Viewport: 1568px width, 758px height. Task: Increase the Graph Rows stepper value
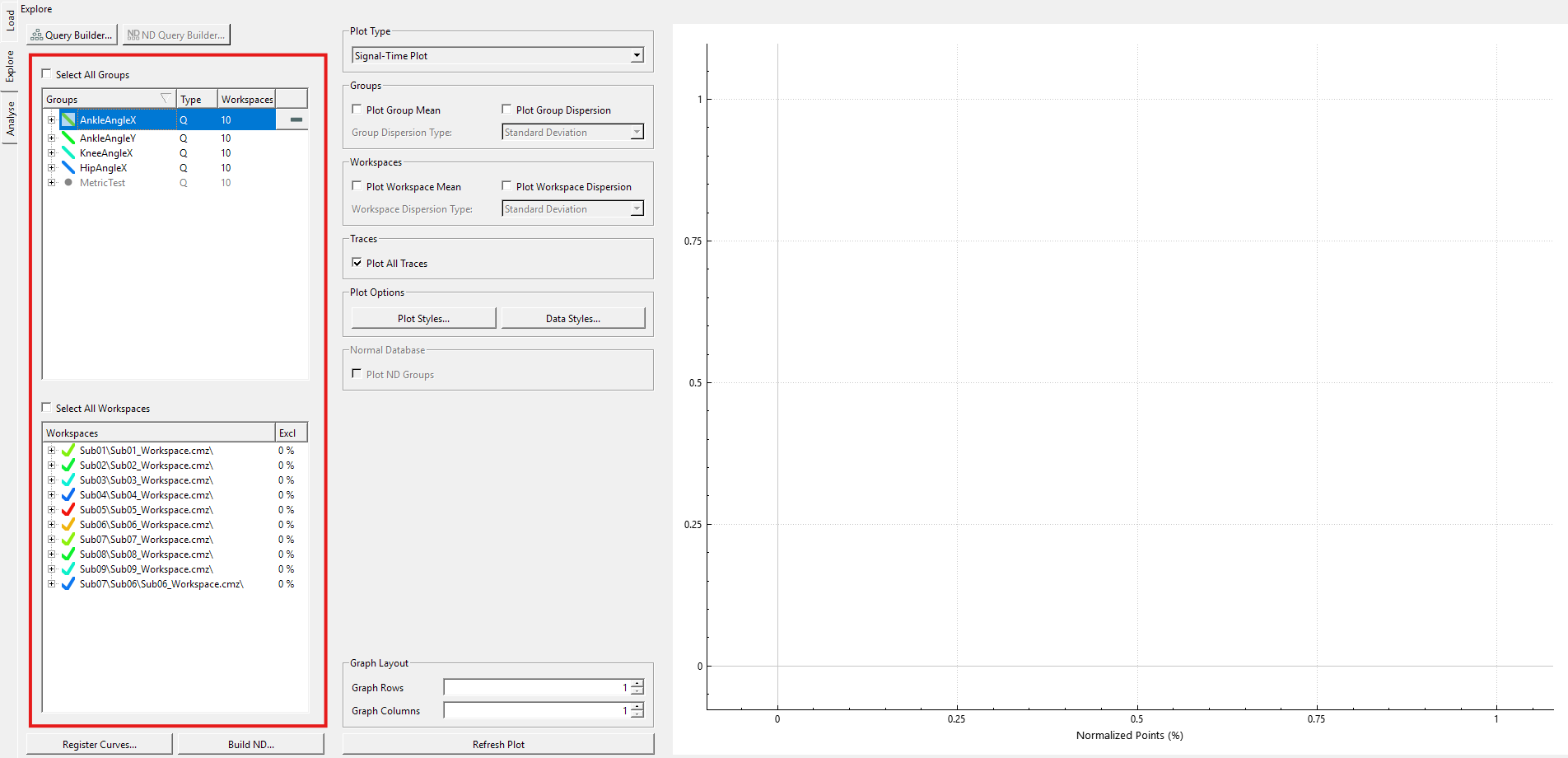point(637,684)
